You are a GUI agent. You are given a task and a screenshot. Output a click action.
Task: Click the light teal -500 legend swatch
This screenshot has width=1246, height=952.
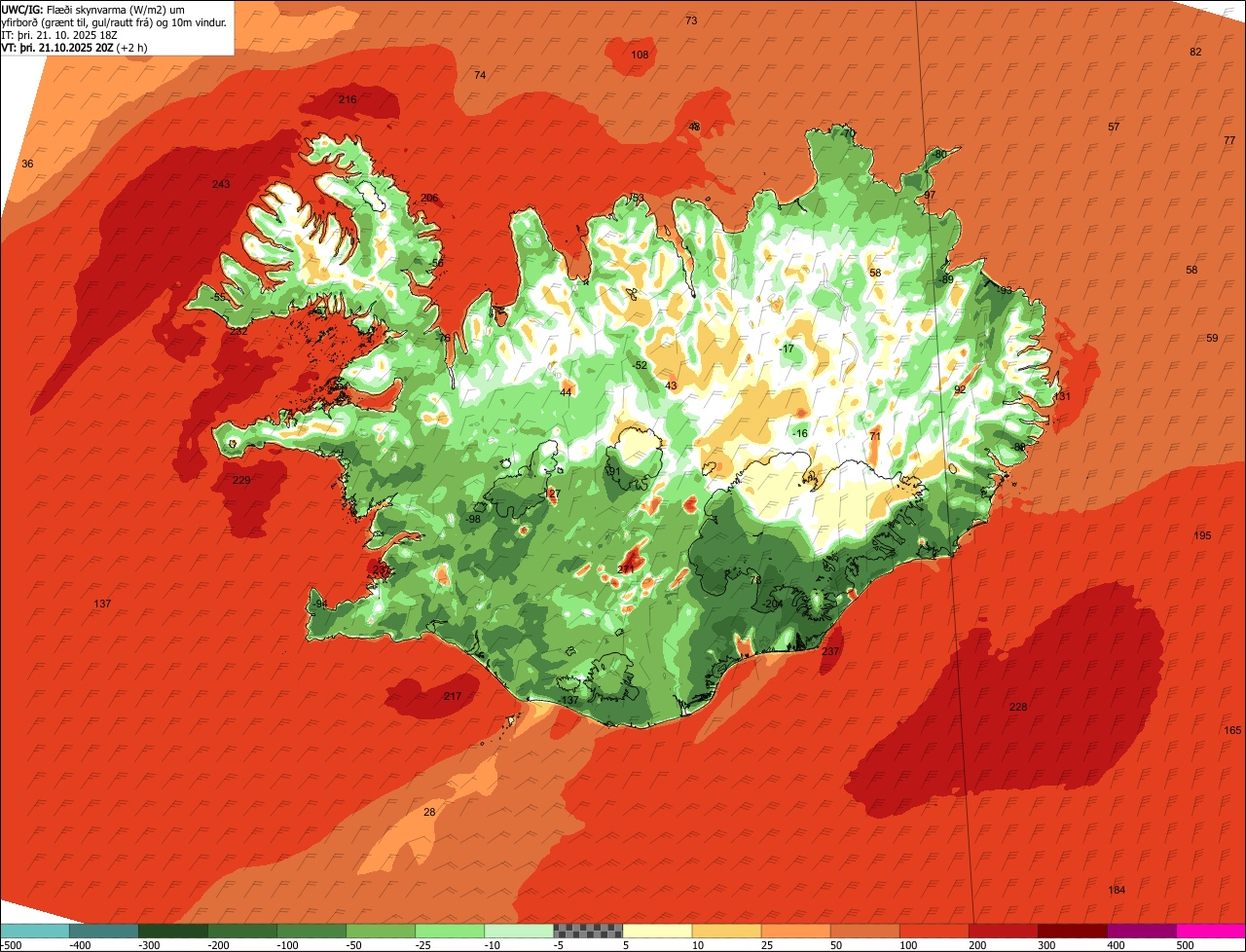point(34,931)
